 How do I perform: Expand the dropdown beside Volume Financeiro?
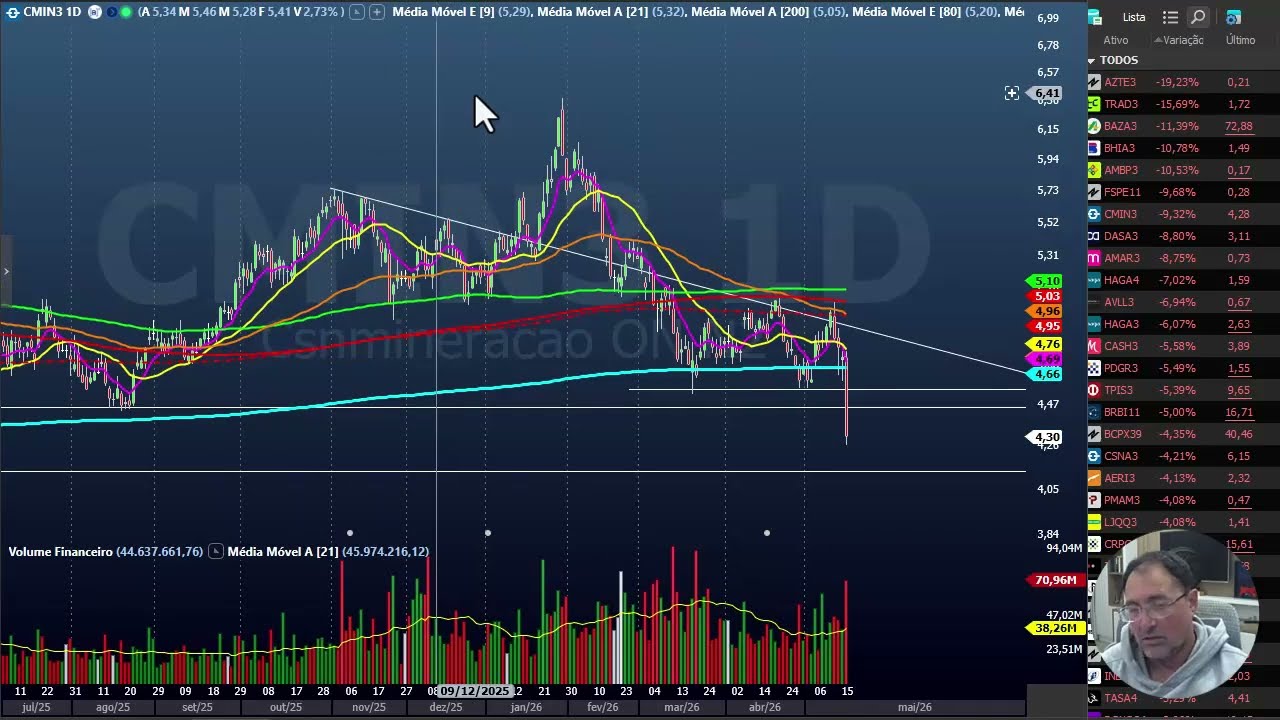[x=215, y=551]
